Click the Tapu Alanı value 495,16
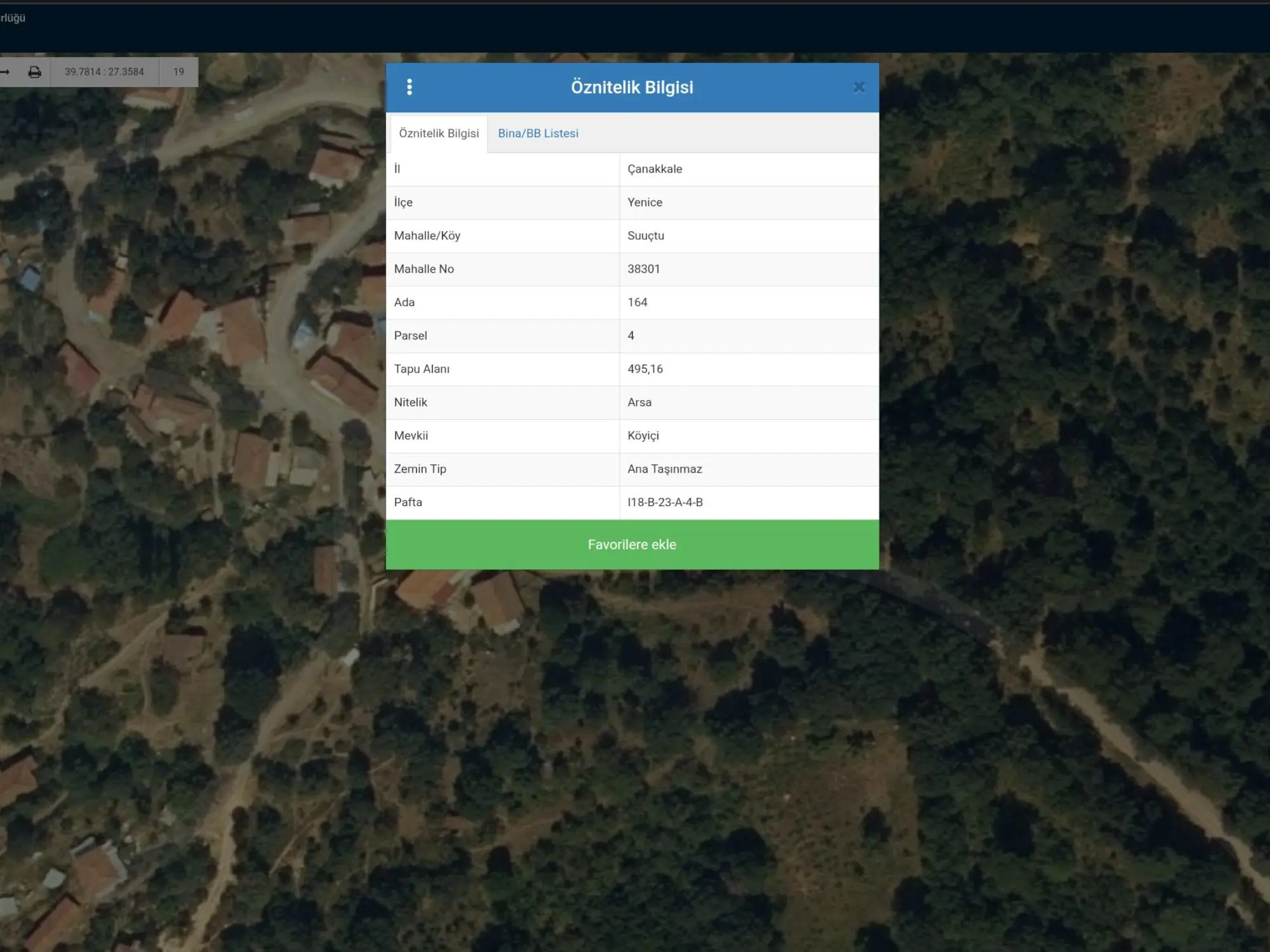Screen dimensions: 1270x952 645,369
